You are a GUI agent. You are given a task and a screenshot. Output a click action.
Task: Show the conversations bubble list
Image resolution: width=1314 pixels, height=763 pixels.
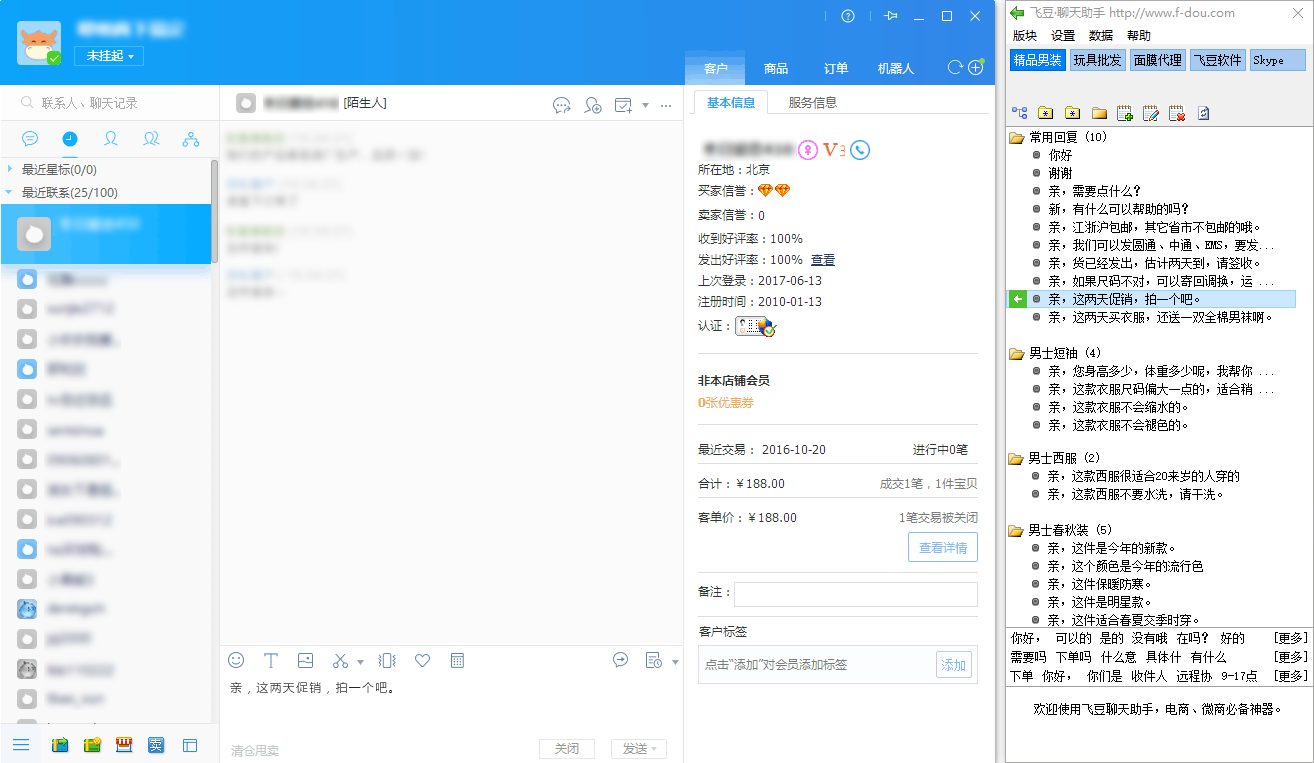click(30, 139)
